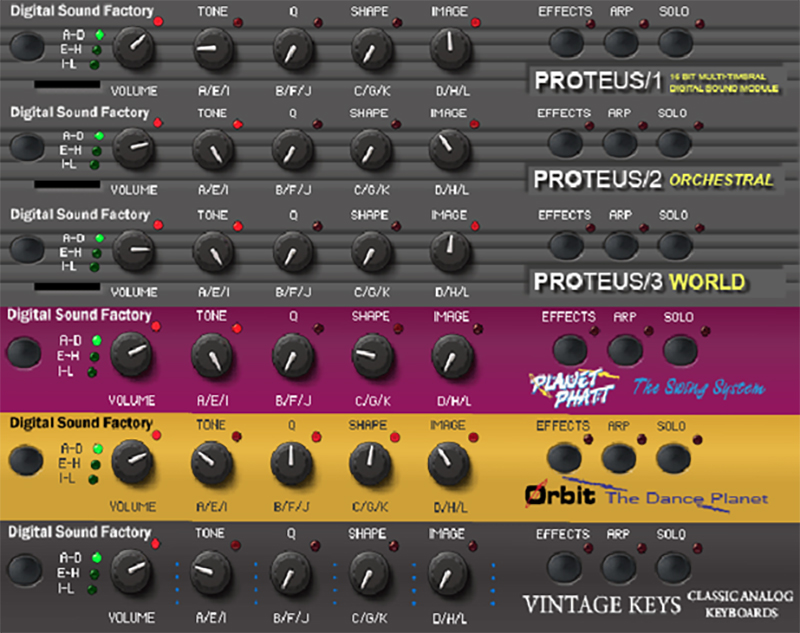The width and height of the screenshot is (800, 633).
Task: Adjust the Proteus/3 Q B/F/J knob
Action: click(x=292, y=252)
